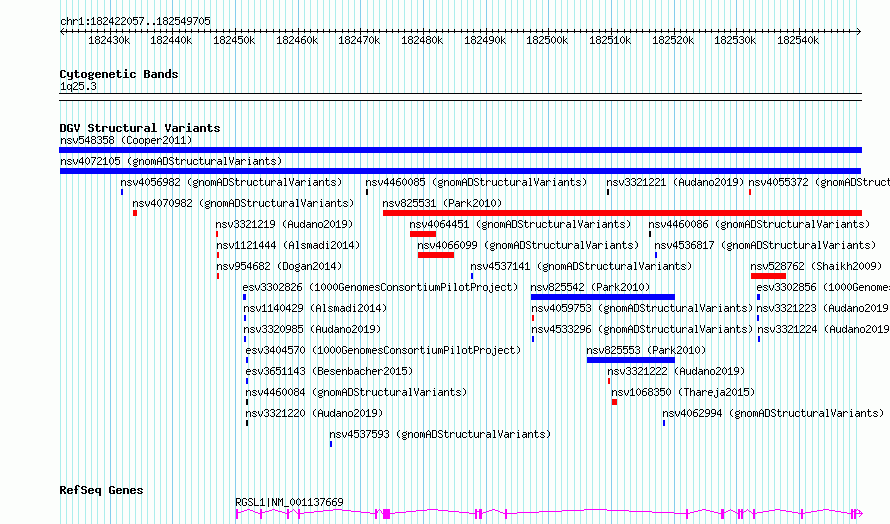Click the nsv1121444 (Alsmadi2014) label
This screenshot has width=890, height=524.
click(288, 245)
